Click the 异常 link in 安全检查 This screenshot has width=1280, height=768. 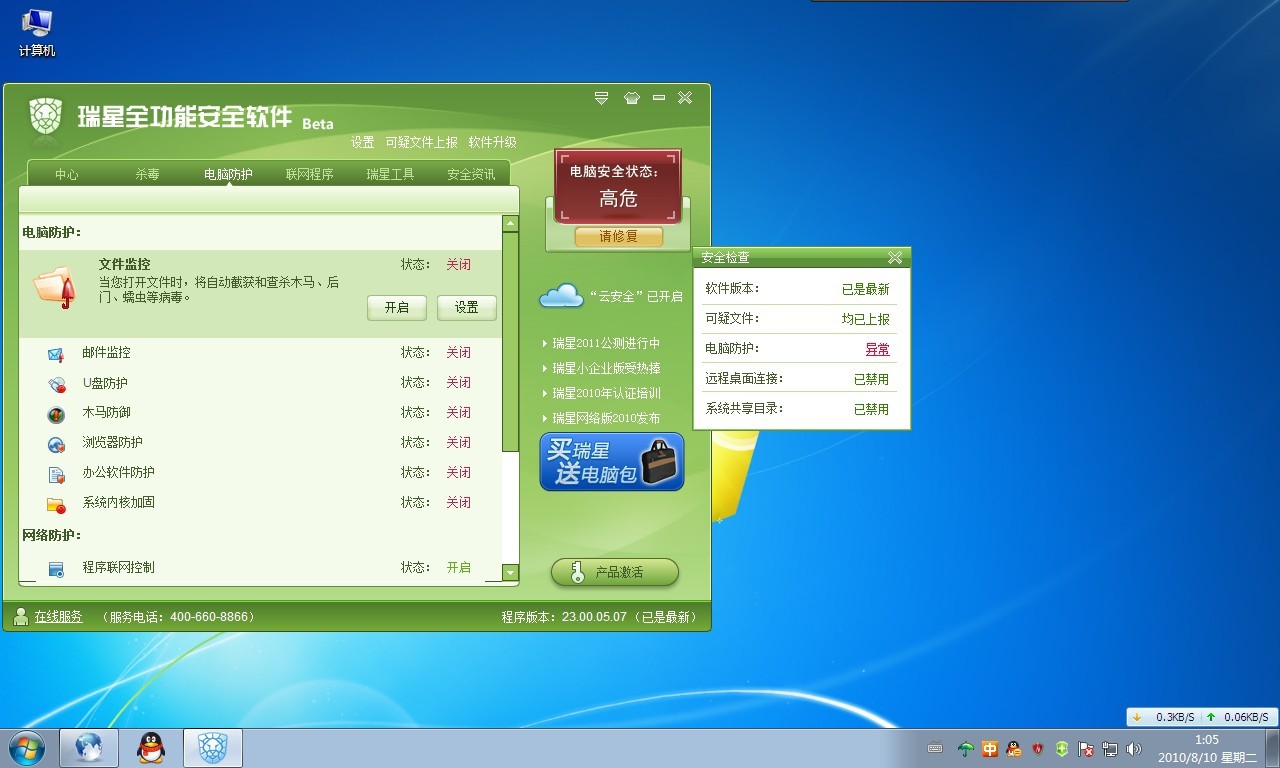point(877,349)
